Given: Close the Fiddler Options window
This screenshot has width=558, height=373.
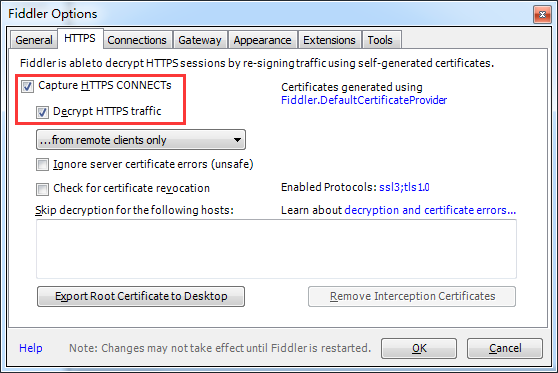Looking at the screenshot, I should (542, 15).
